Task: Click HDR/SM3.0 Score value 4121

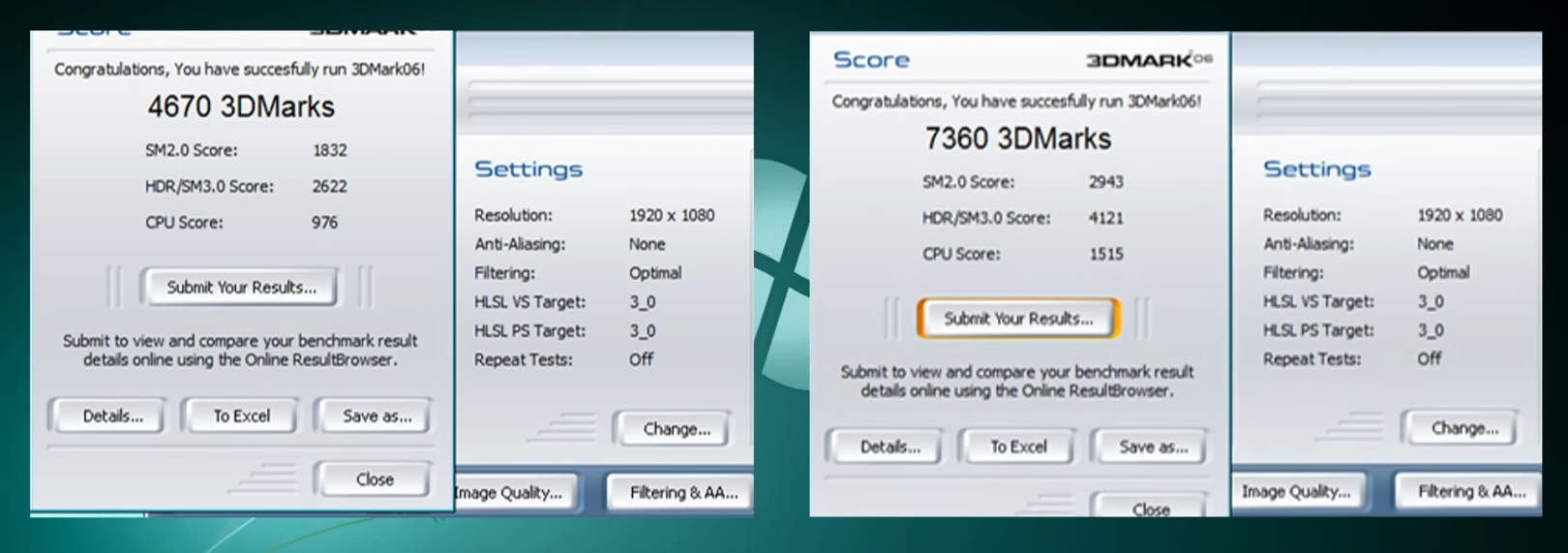Action: tap(1106, 218)
